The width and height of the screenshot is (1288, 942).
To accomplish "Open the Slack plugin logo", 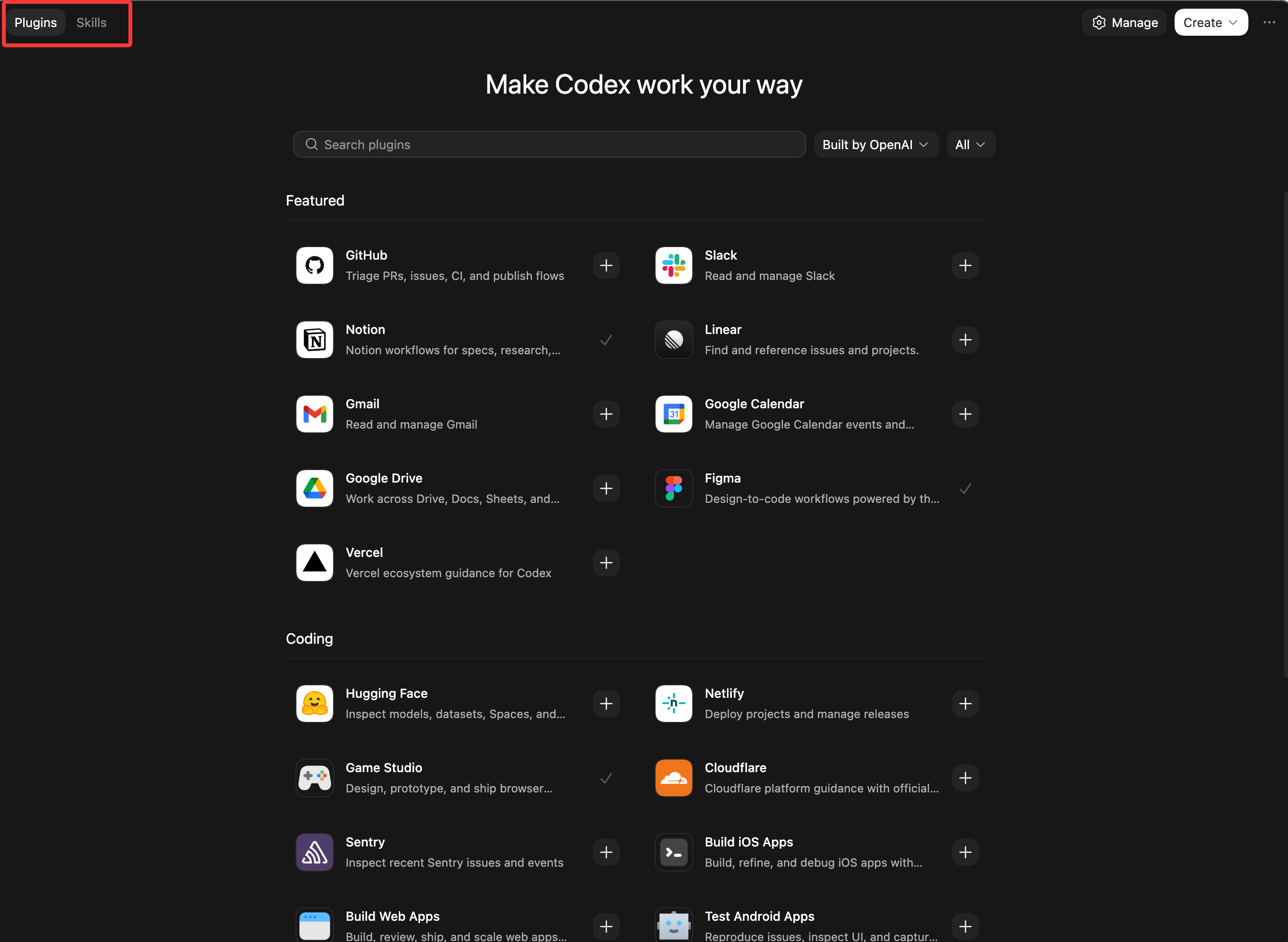I will pos(673,265).
